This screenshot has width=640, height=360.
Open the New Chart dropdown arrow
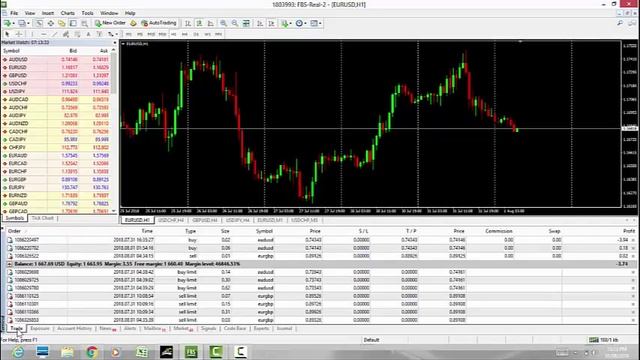coord(14,23)
